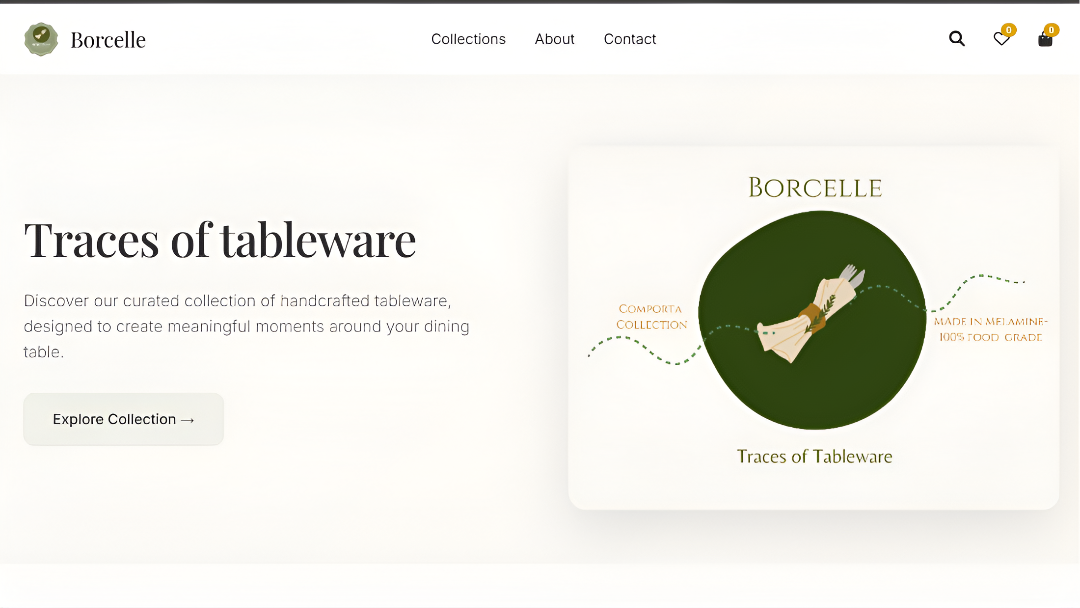Open the Collections menu item
1080x608 pixels.
[x=468, y=39]
